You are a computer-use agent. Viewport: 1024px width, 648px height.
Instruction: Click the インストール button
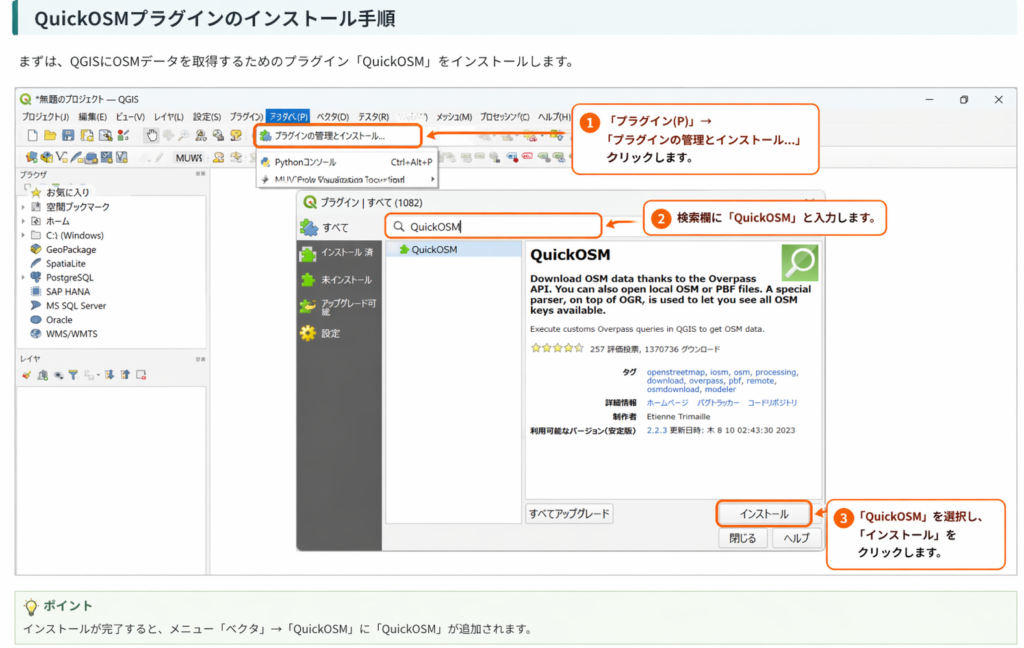tap(763, 514)
